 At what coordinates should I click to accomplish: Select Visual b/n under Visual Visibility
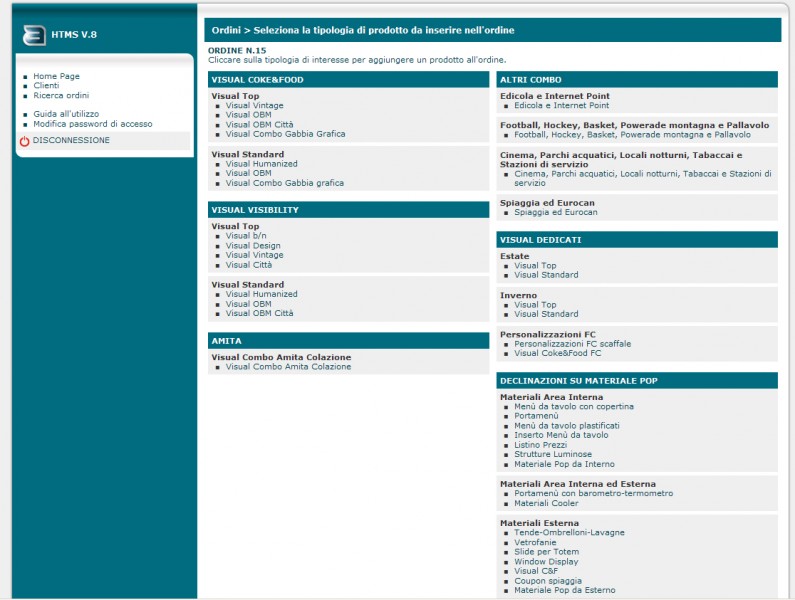tap(246, 236)
